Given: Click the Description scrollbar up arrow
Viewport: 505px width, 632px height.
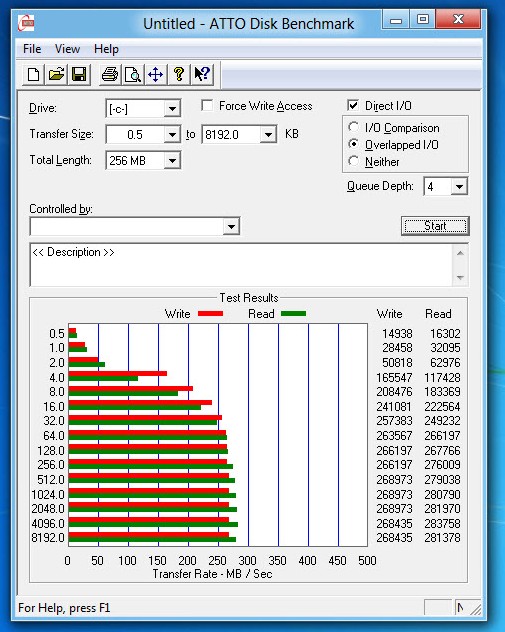Looking at the screenshot, I should click(460, 253).
